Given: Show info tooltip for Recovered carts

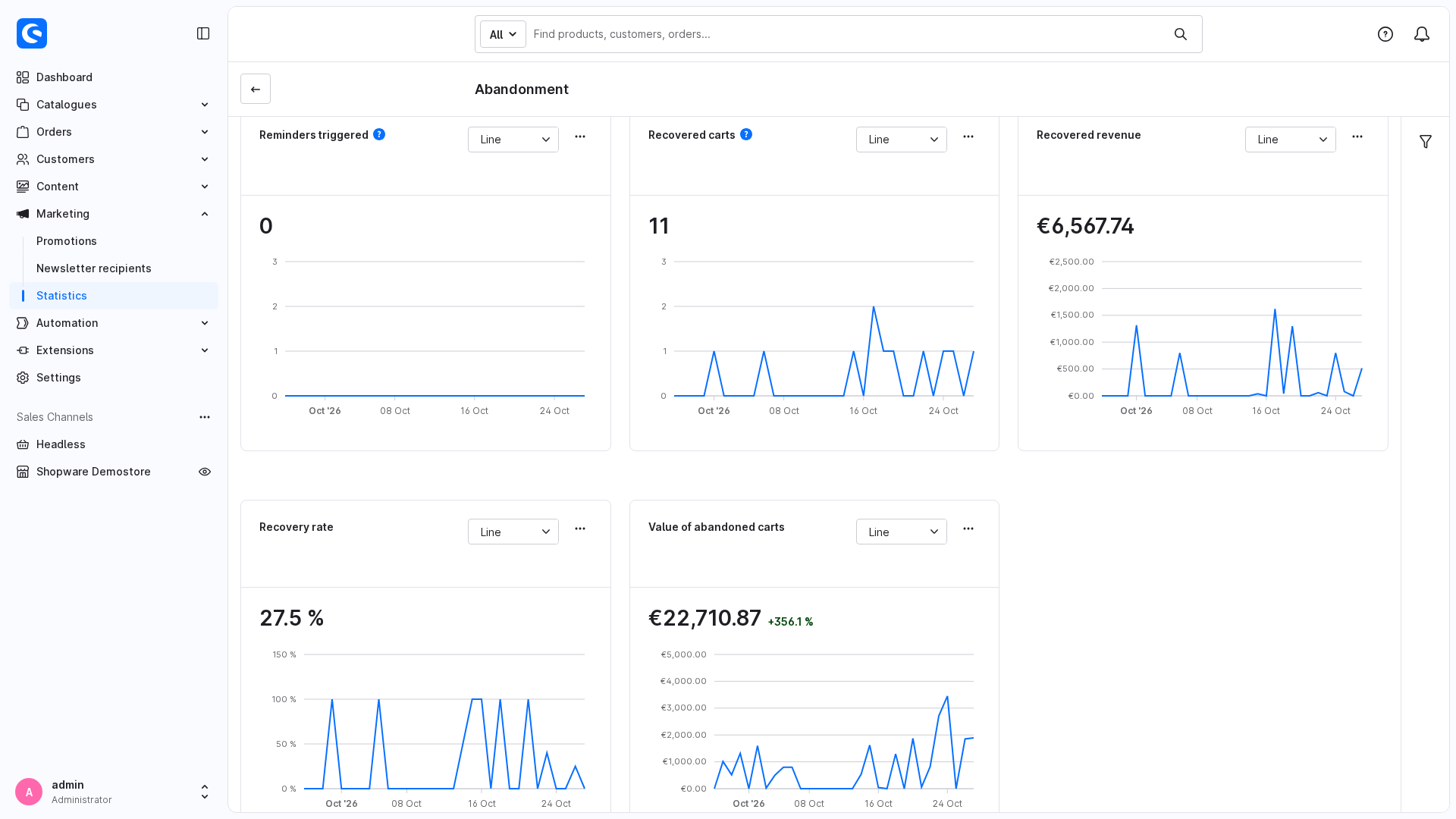Looking at the screenshot, I should [746, 134].
